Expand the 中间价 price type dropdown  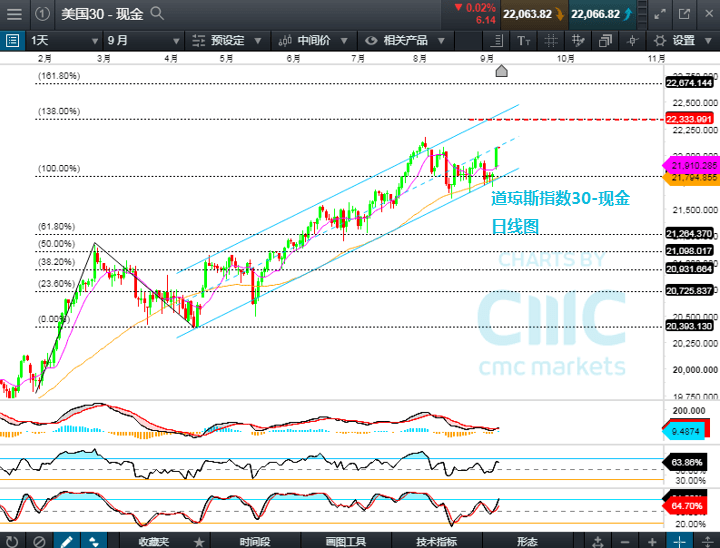pyautogui.click(x=311, y=41)
